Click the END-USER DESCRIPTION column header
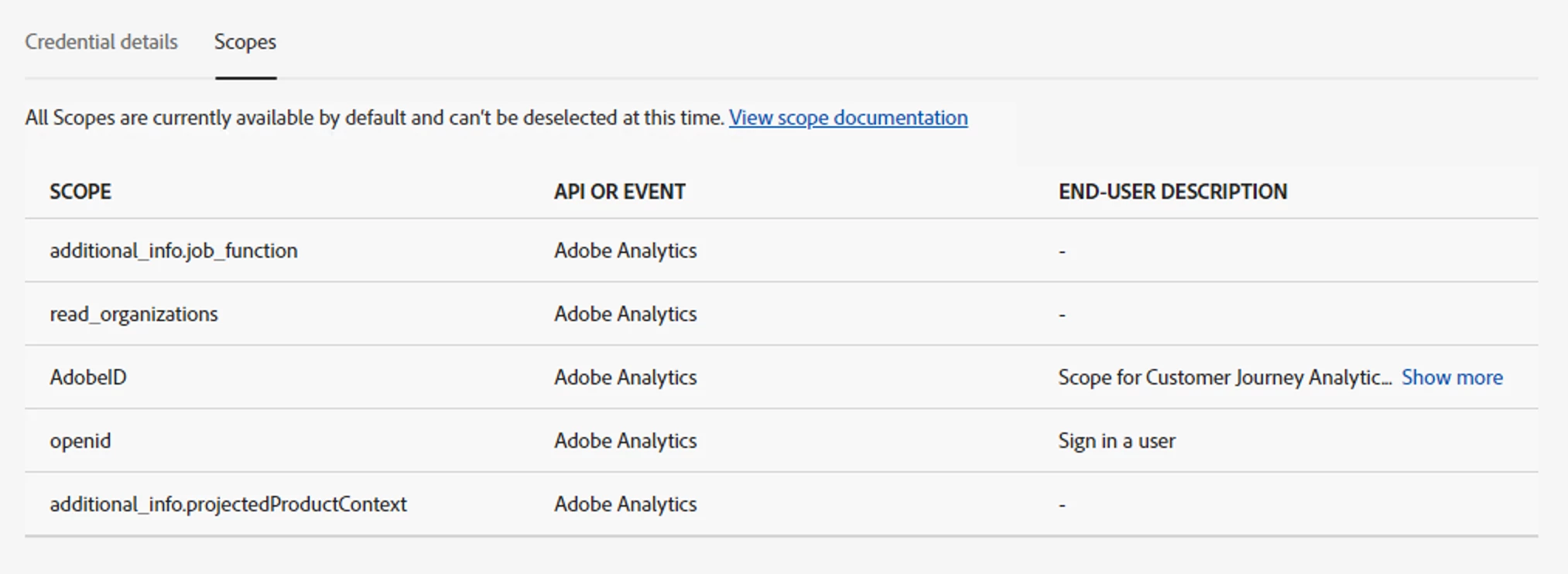Image resolution: width=1568 pixels, height=574 pixels. tap(1172, 192)
